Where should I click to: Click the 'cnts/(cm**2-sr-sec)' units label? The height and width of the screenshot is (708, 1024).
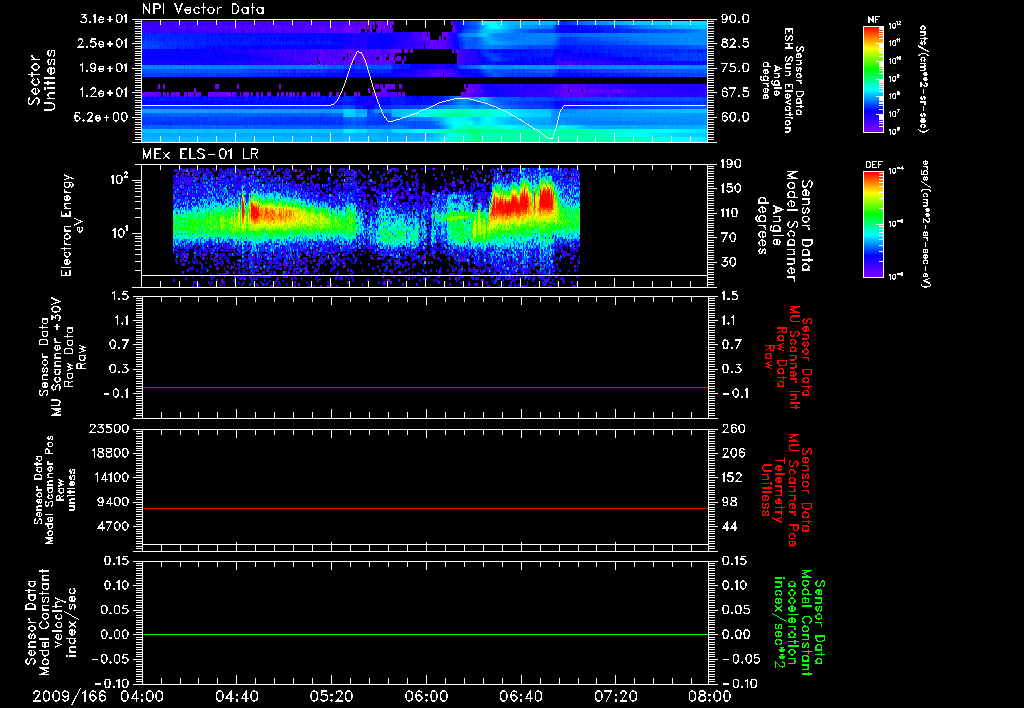(x=923, y=78)
